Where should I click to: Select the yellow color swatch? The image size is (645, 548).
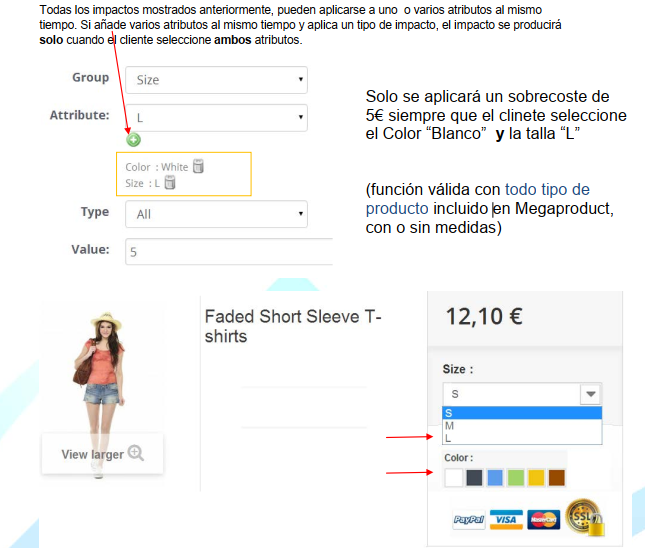[536, 478]
